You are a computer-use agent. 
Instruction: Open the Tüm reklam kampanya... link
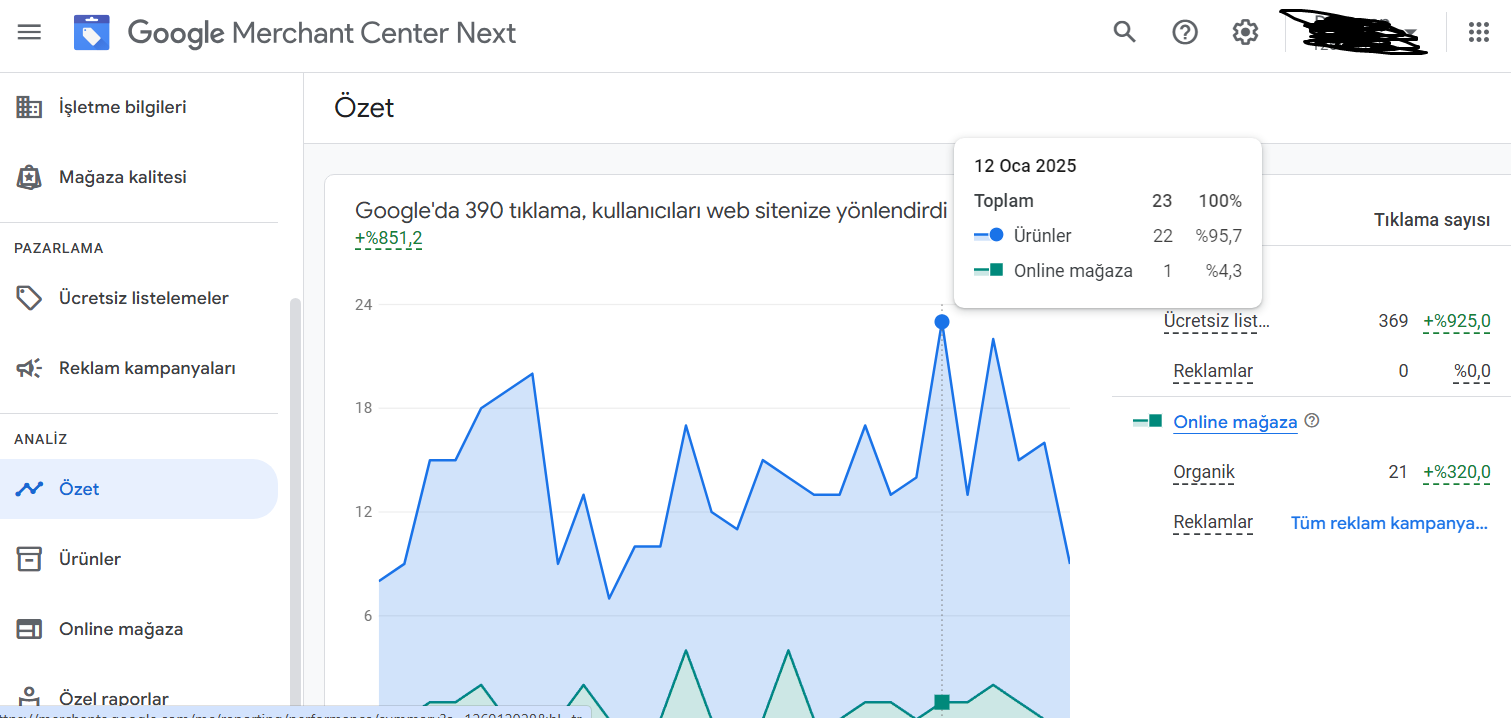1389,522
